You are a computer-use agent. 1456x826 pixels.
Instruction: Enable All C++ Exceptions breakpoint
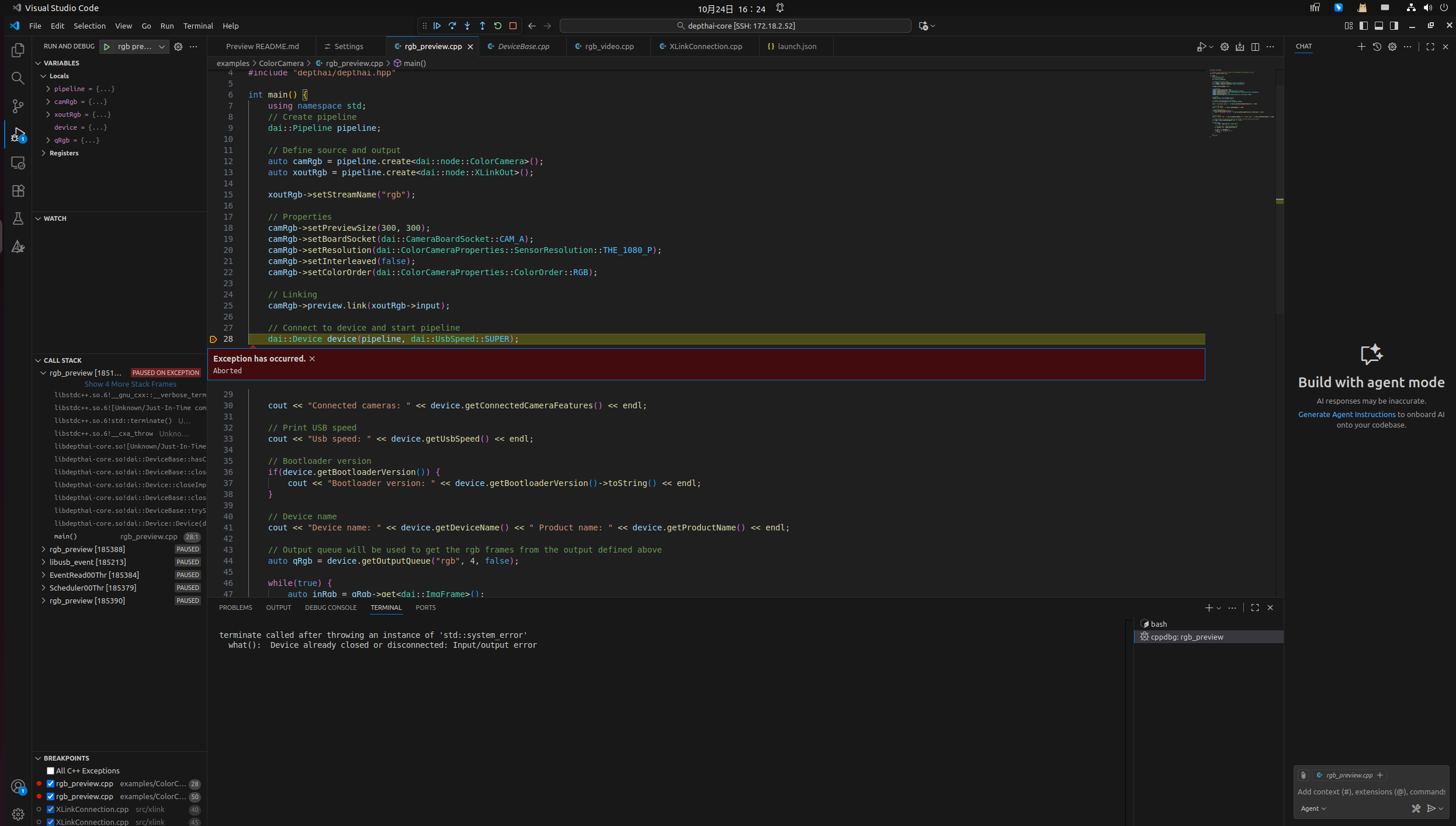51,771
